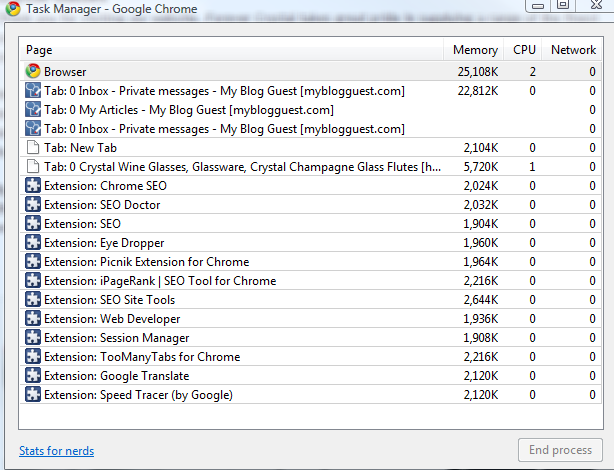The height and width of the screenshot is (470, 614).
Task: Click the 2,032K memory value
Action: (x=481, y=205)
